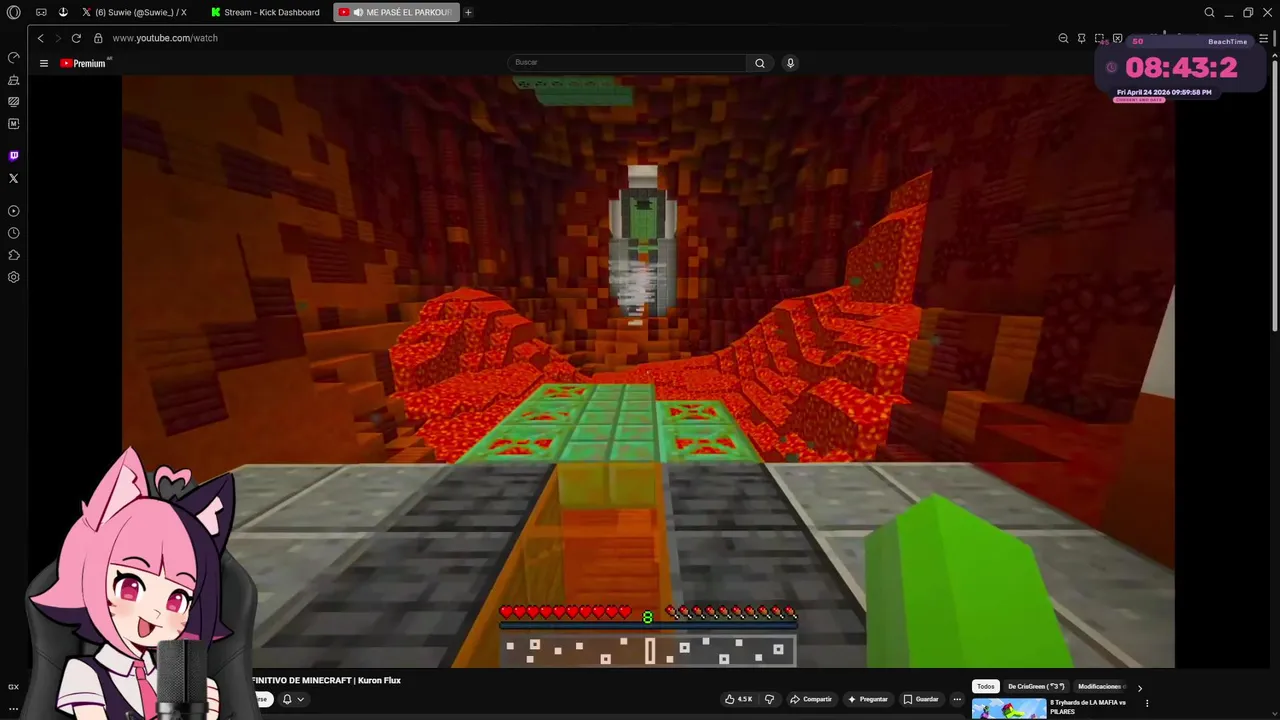Viewport: 1280px width, 720px height.
Task: Switch to the Suwie X tab
Action: 135,12
